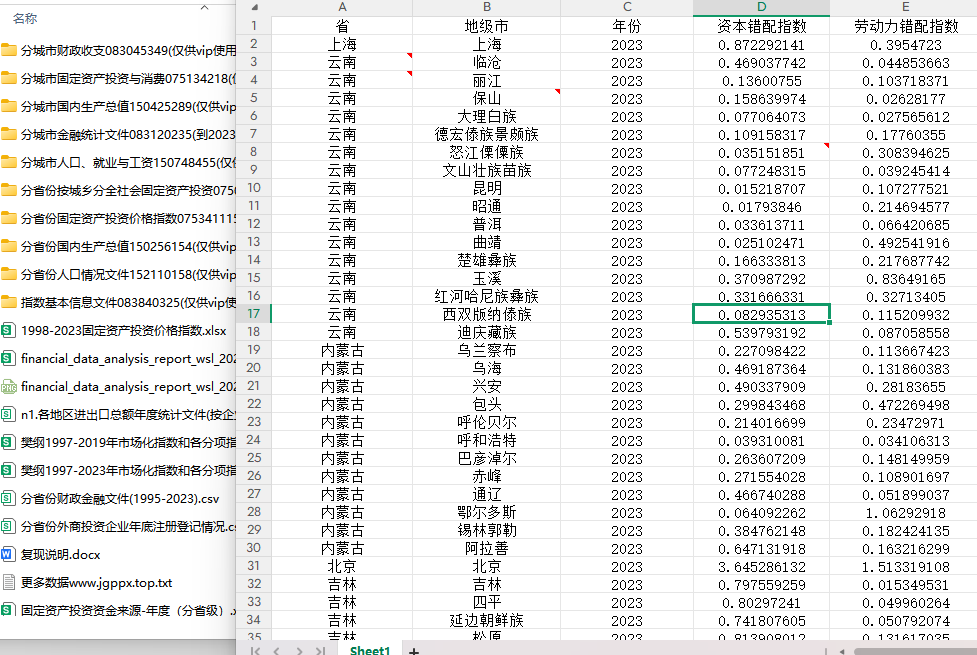Select the cell 0.872292141
This screenshot has width=977, height=655.
pos(761,45)
